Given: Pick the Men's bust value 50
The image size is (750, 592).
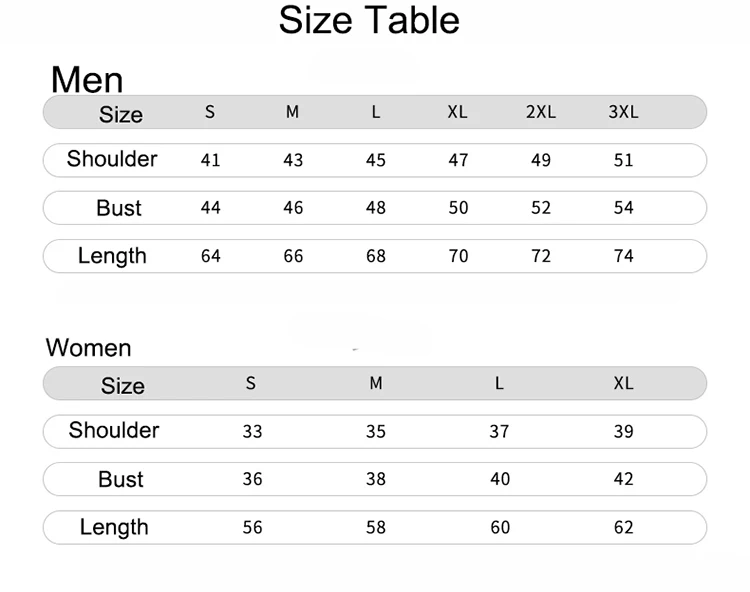Looking at the screenshot, I should pos(458,208).
